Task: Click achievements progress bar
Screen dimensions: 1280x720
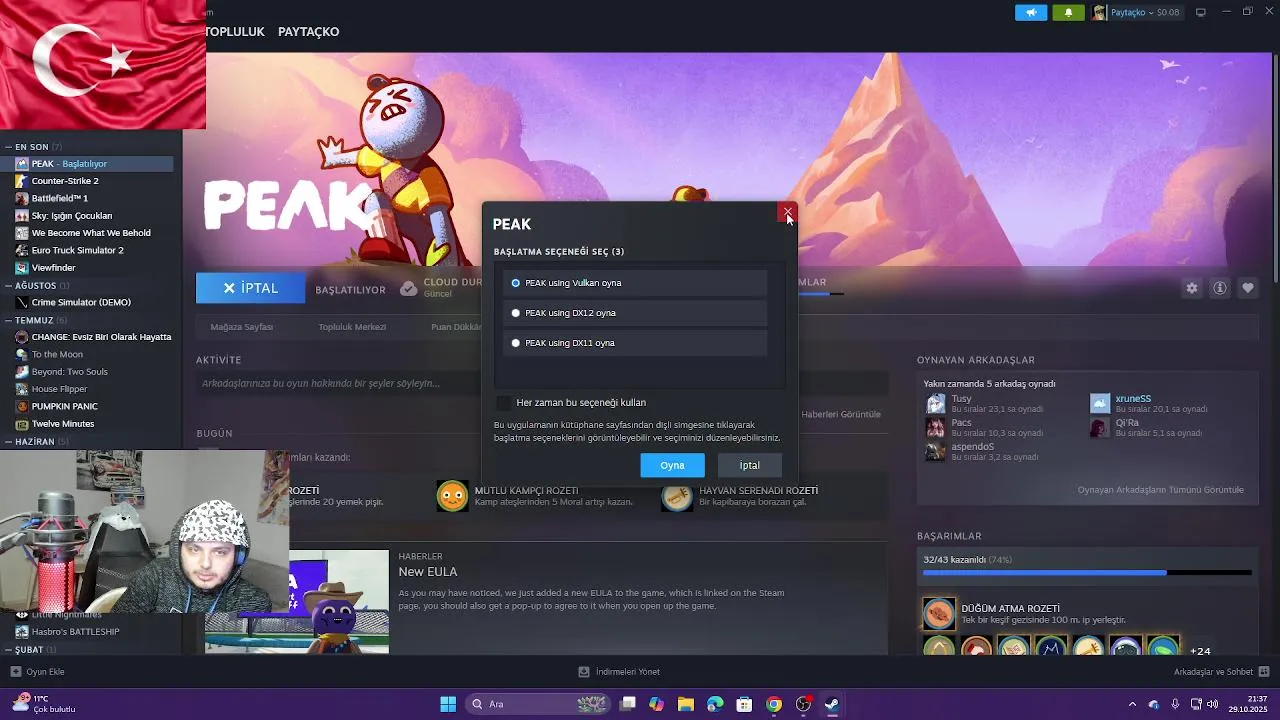Action: pos(1087,573)
